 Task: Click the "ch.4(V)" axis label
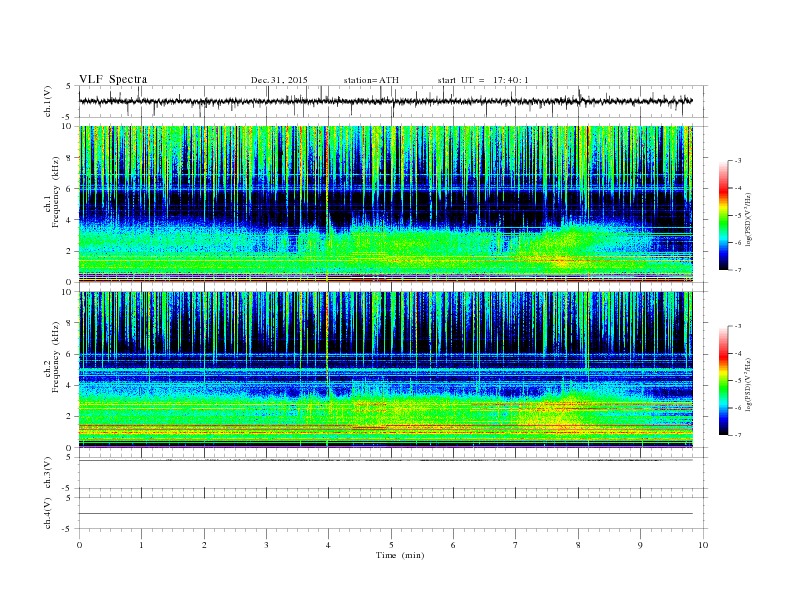[47, 514]
